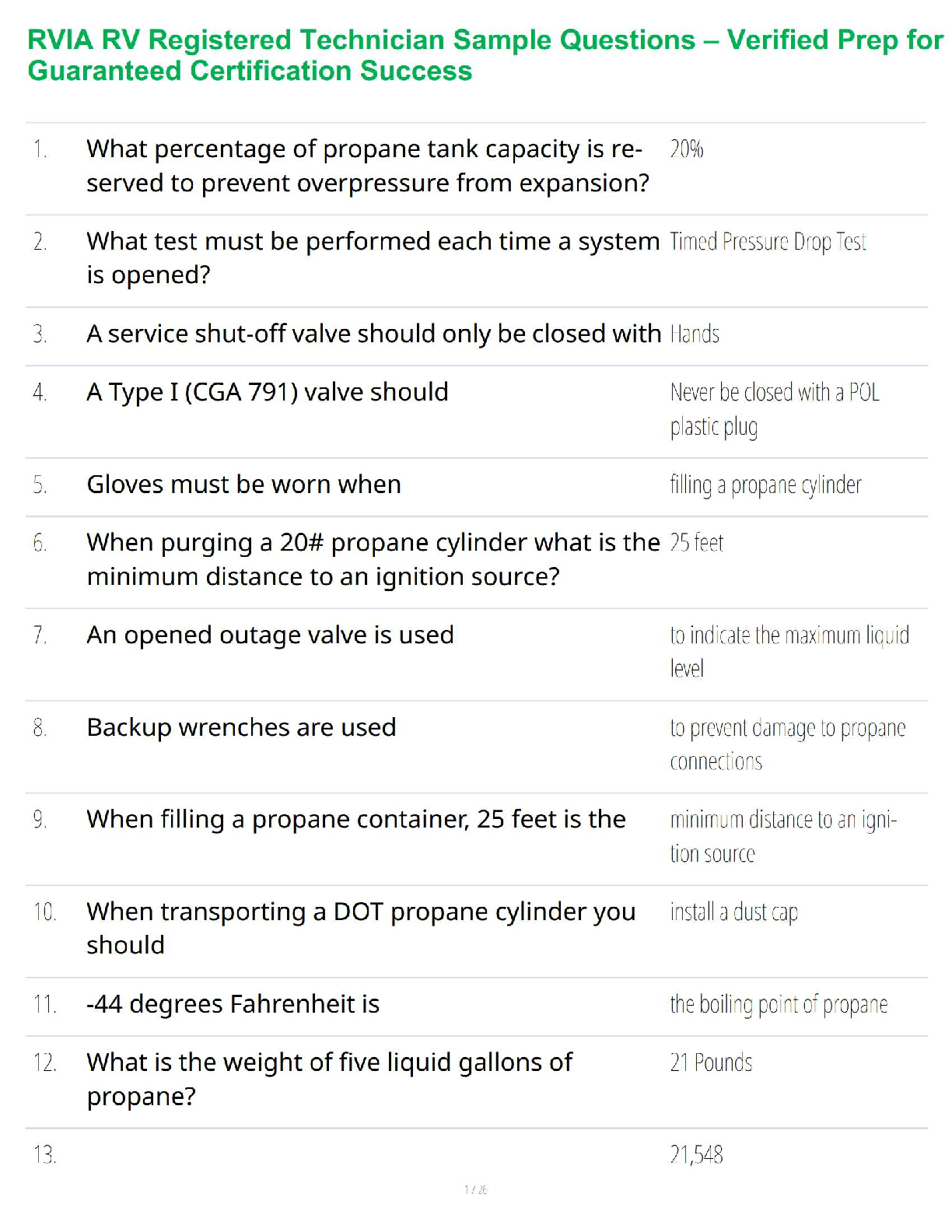952x1232 pixels.
Task: Click question about propane tank capacity percentage
Action: click(x=366, y=166)
